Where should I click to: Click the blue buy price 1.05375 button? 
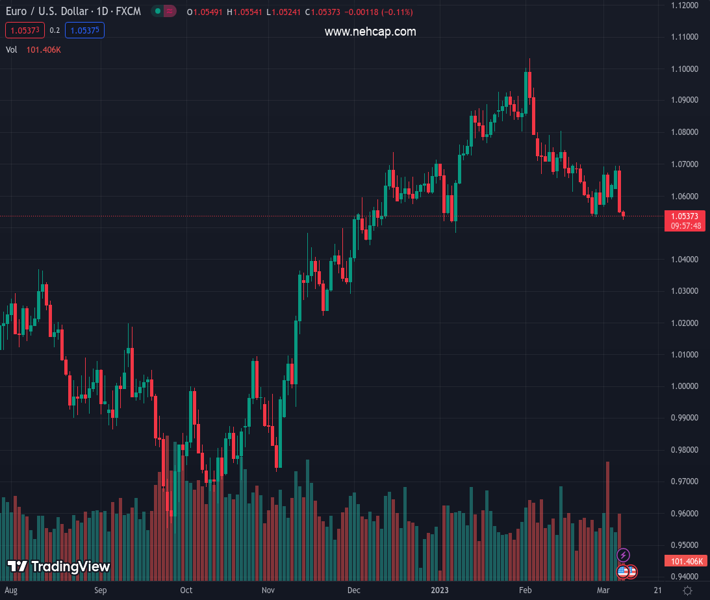click(x=85, y=30)
